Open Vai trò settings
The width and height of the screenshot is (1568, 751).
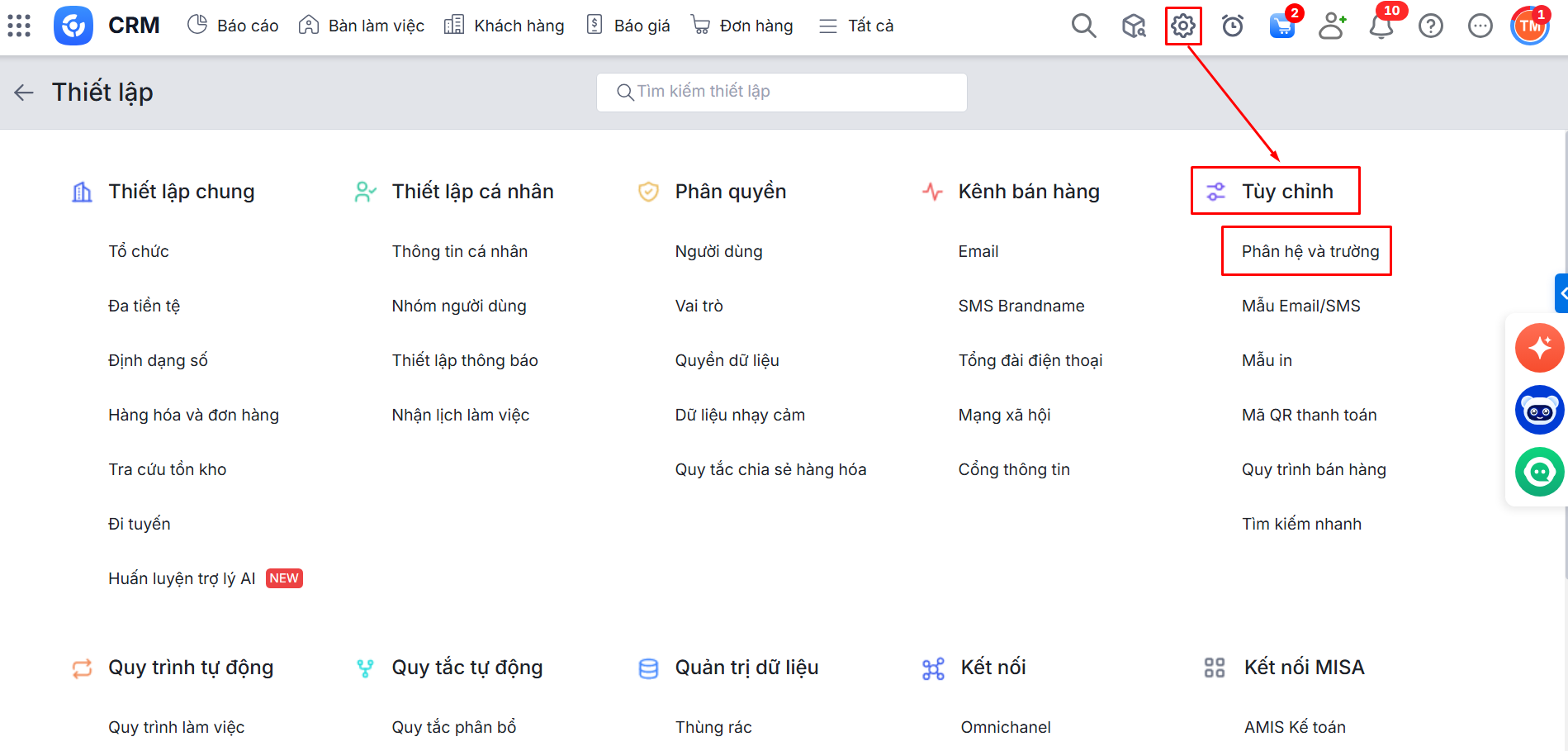pyautogui.click(x=699, y=306)
